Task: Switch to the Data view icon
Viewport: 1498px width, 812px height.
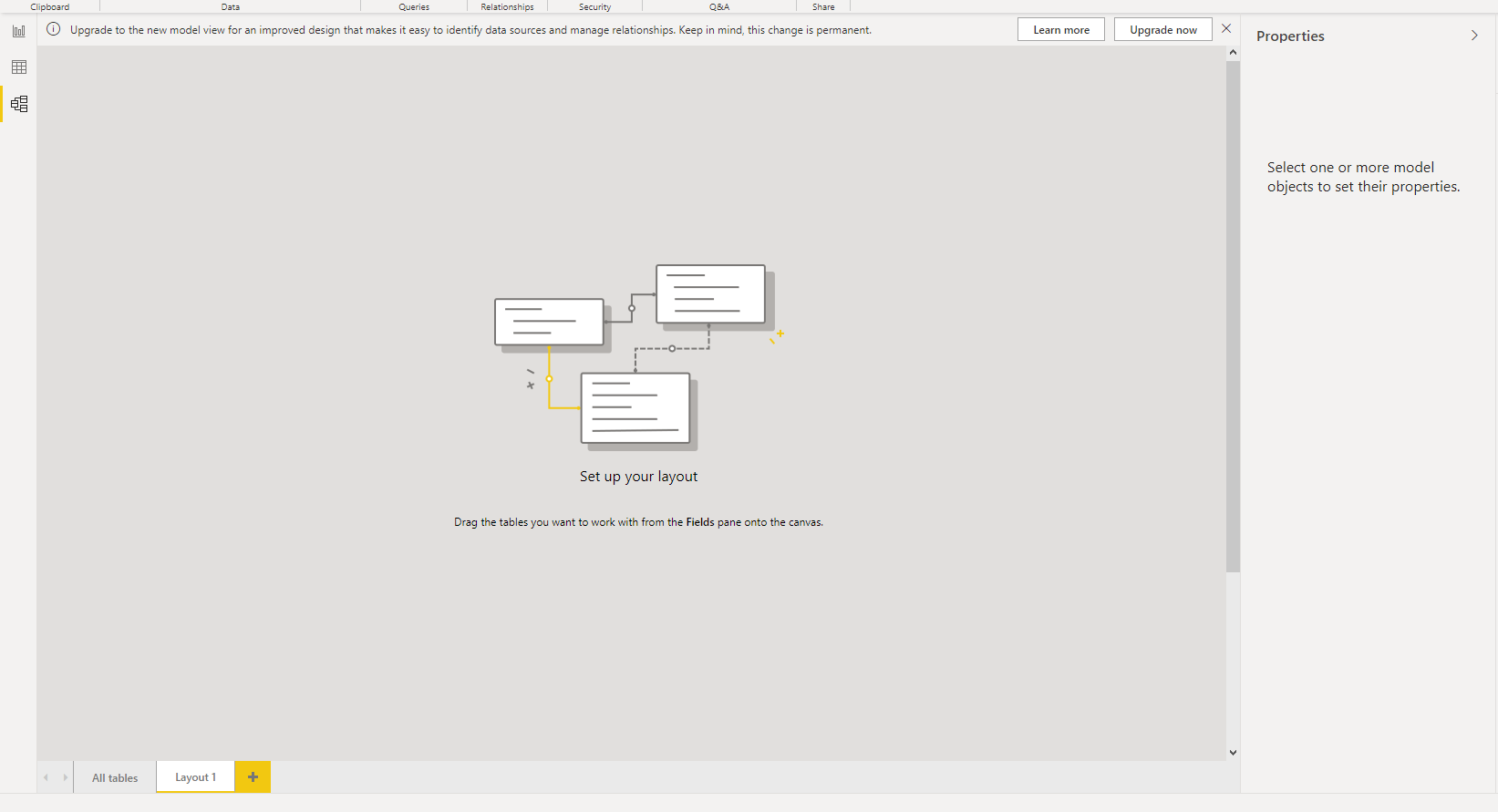Action: [x=19, y=67]
